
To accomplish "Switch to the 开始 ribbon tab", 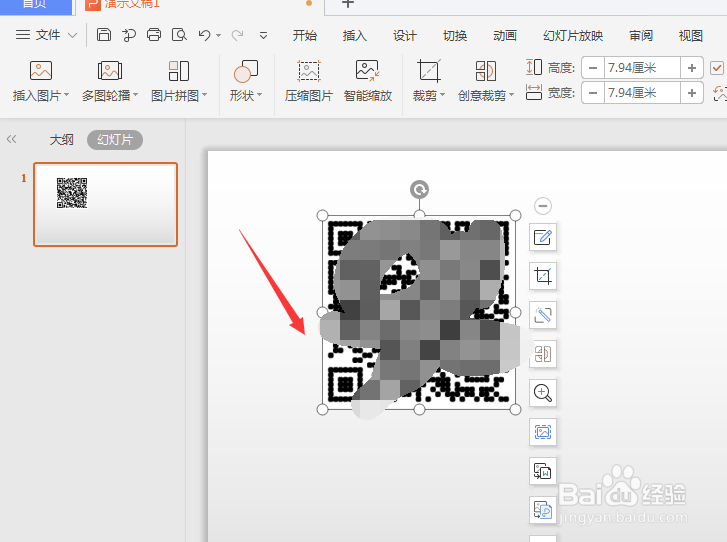I will [305, 36].
